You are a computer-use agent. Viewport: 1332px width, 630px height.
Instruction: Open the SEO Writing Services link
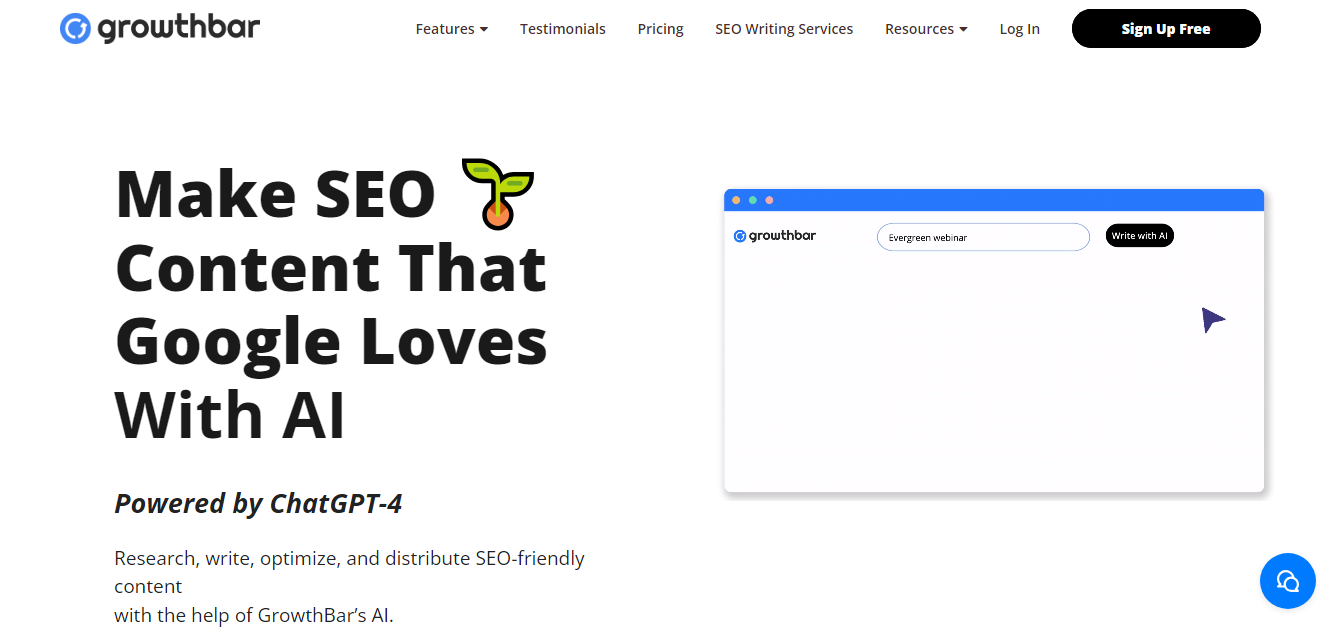tap(784, 29)
